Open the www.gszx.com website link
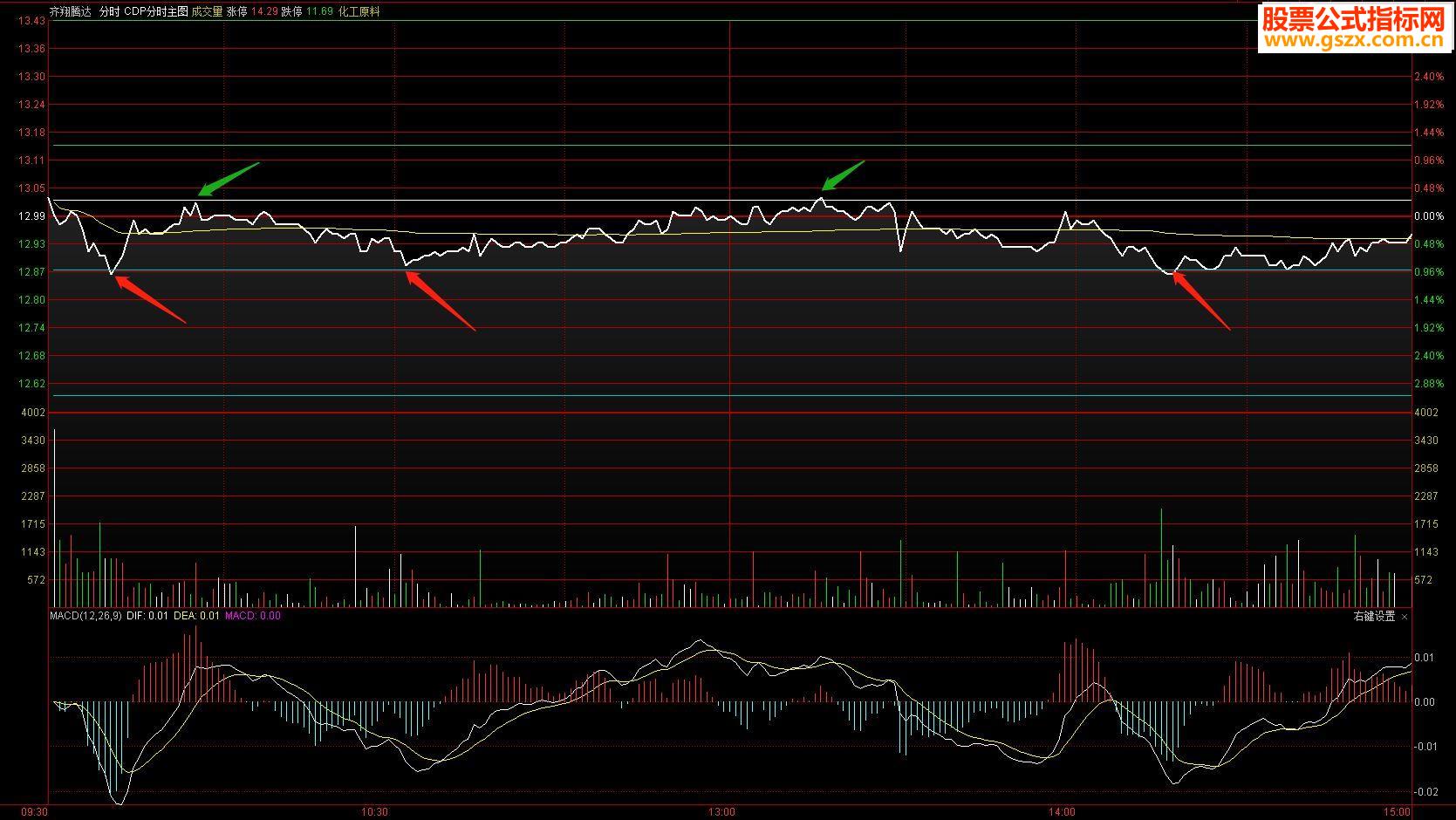This screenshot has width=1456, height=820. pyautogui.click(x=1354, y=41)
